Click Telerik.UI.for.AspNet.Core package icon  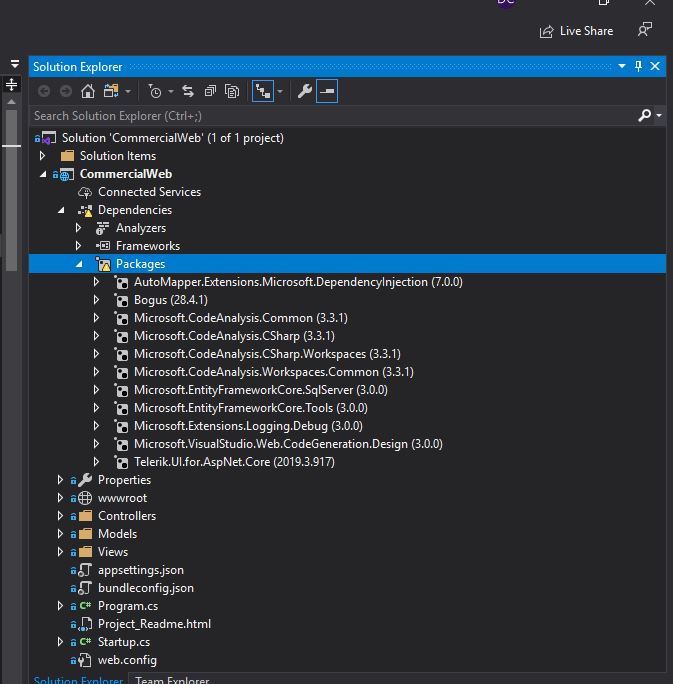(x=121, y=462)
